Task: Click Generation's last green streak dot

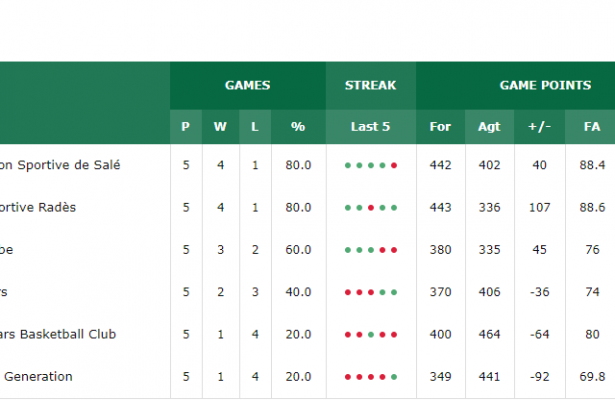Action: pos(394,377)
